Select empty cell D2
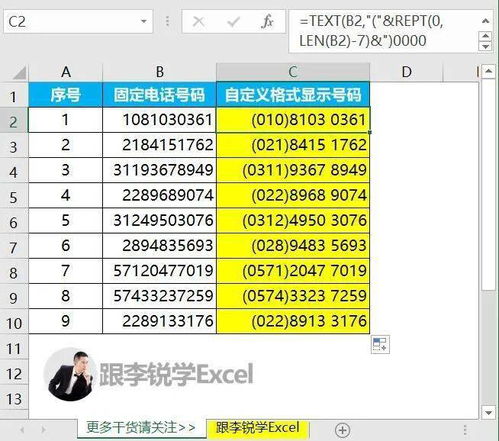The image size is (499, 441). point(406,120)
